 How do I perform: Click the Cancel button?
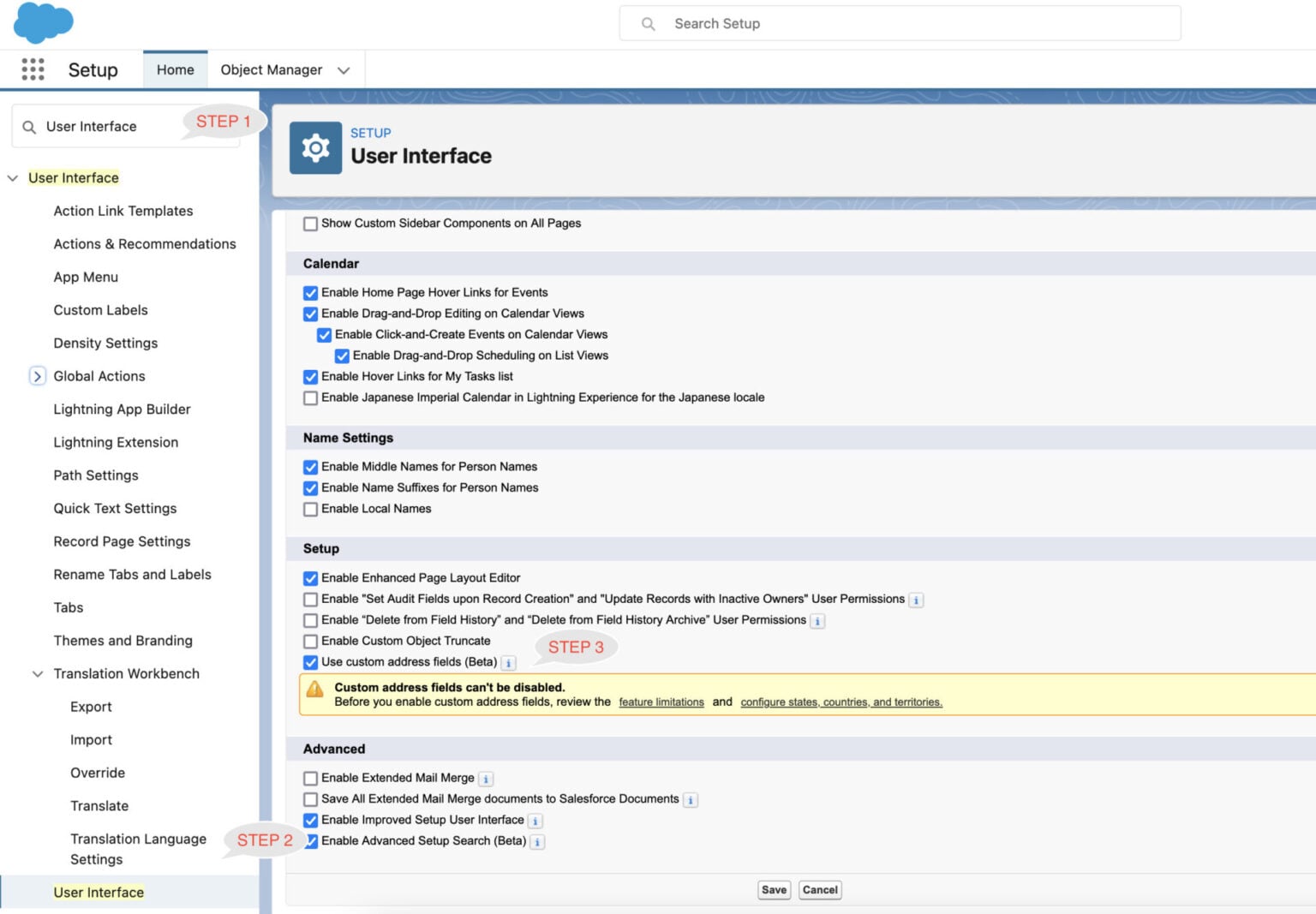(820, 890)
